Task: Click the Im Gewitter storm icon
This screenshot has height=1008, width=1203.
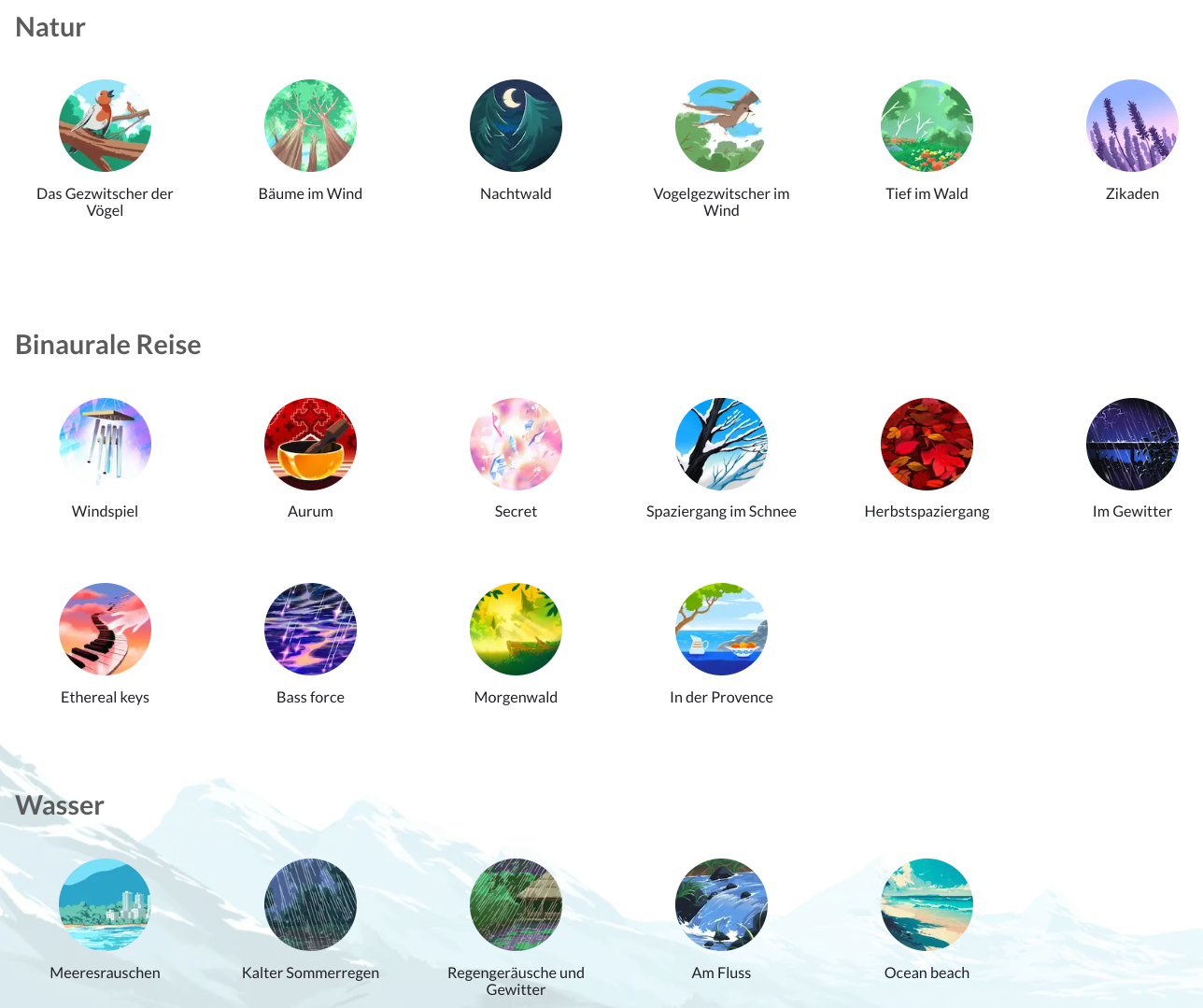Action: point(1132,444)
